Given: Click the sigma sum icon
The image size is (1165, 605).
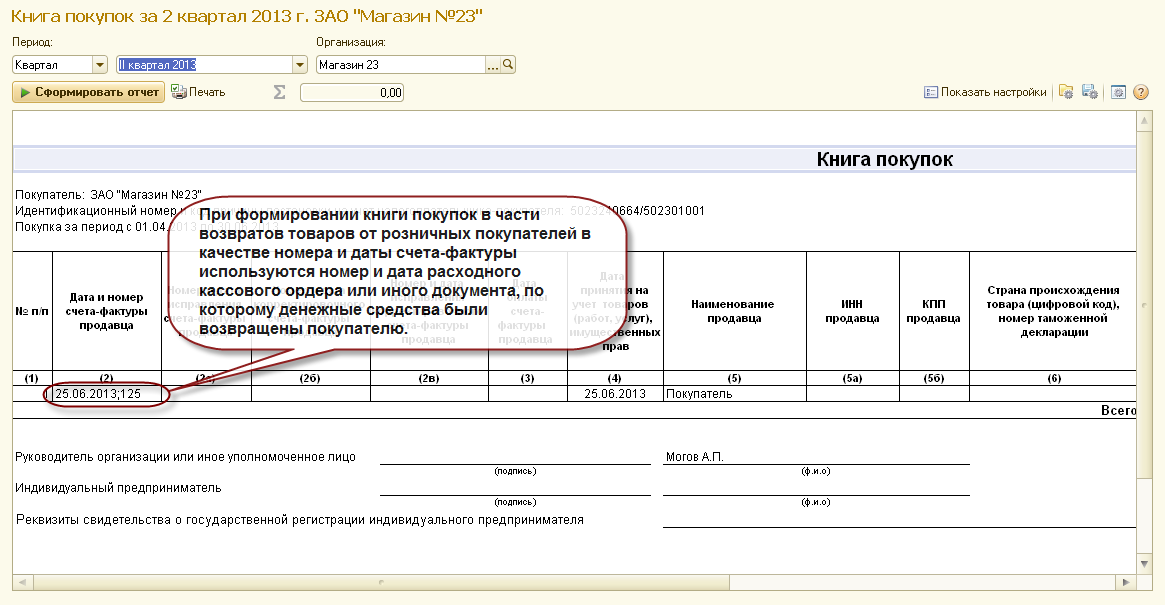Looking at the screenshot, I should [279, 92].
